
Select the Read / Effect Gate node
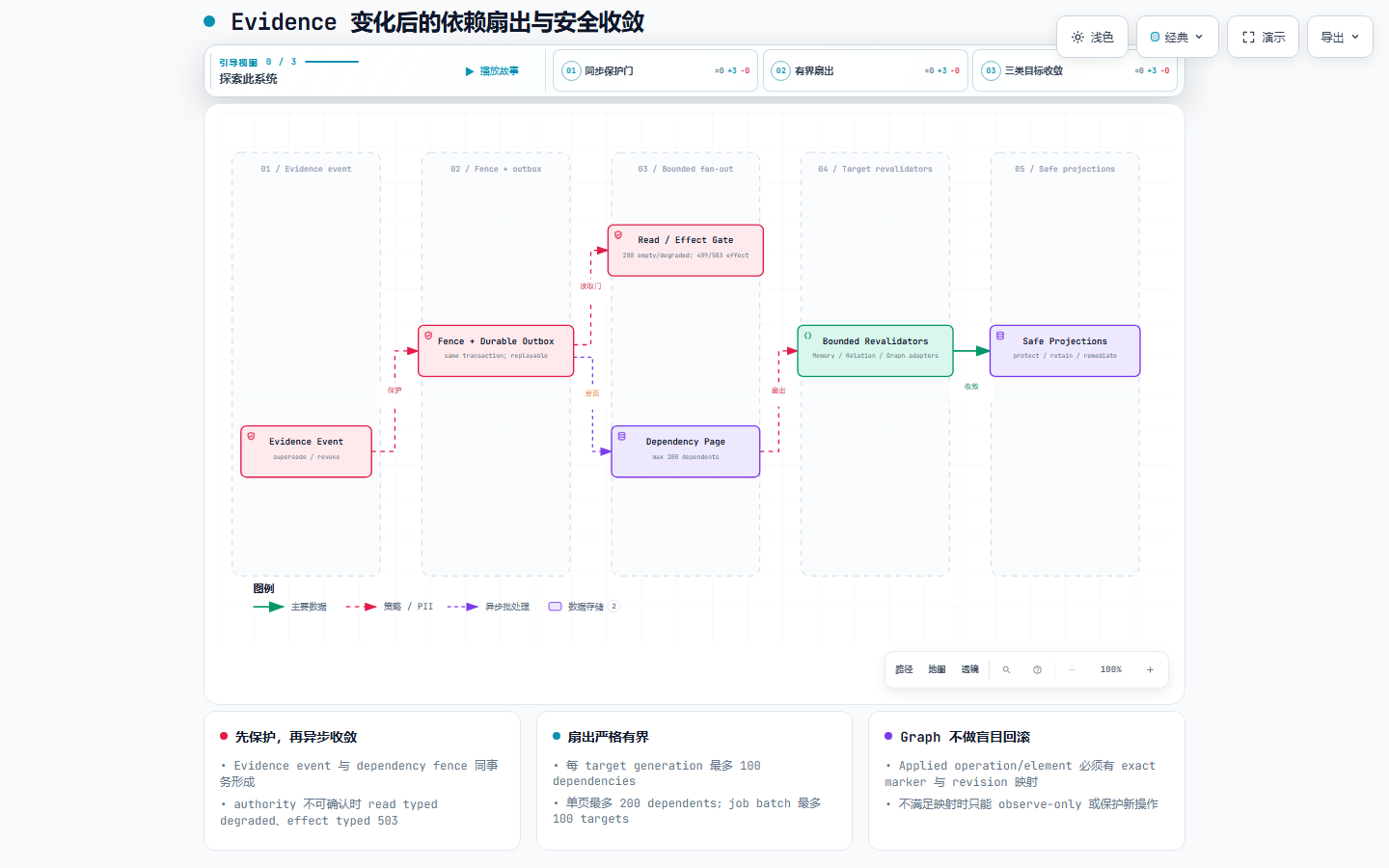(686, 251)
